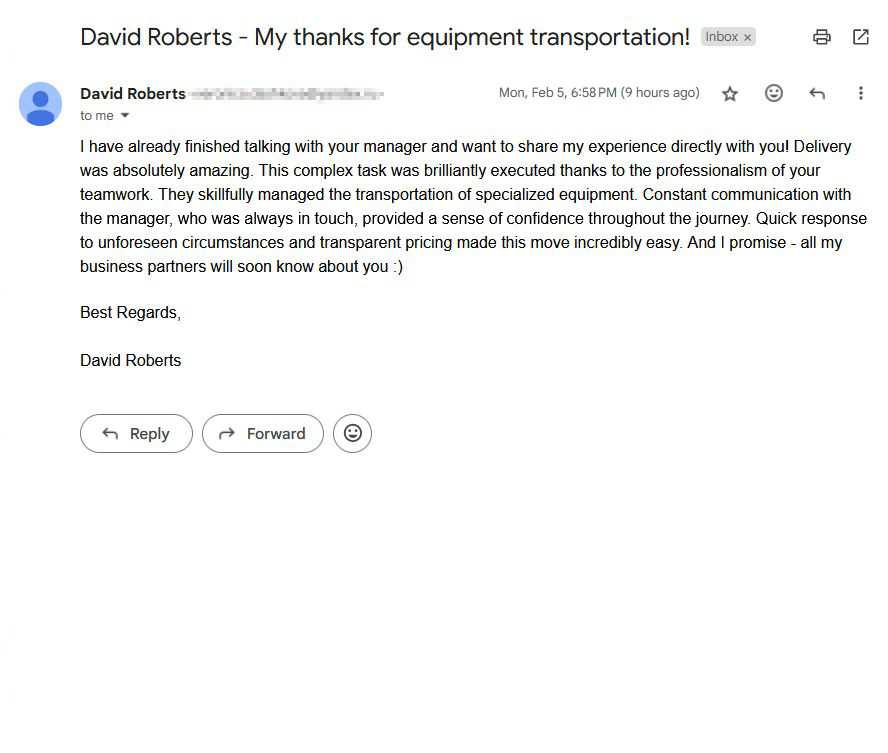The height and width of the screenshot is (753, 888).
Task: Add a smiley reaction below the message body
Action: pyautogui.click(x=352, y=433)
